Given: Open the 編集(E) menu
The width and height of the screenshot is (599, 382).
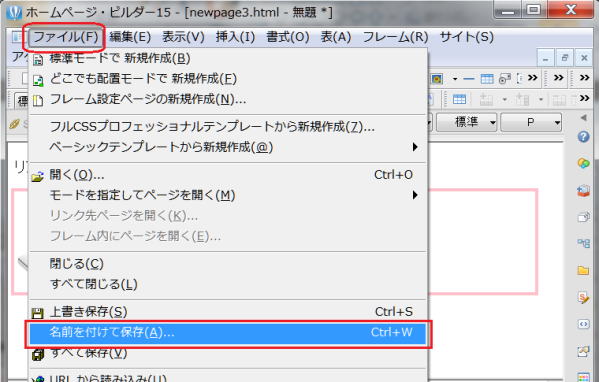Looking at the screenshot, I should pos(130,37).
